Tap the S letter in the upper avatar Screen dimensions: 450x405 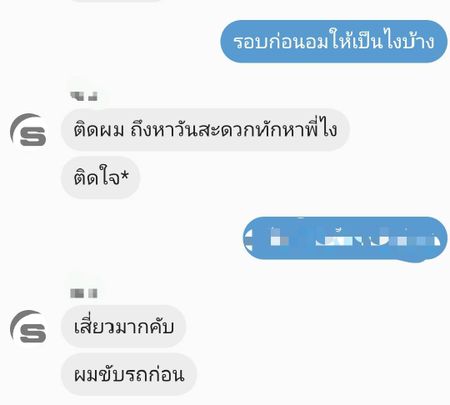tap(33, 136)
